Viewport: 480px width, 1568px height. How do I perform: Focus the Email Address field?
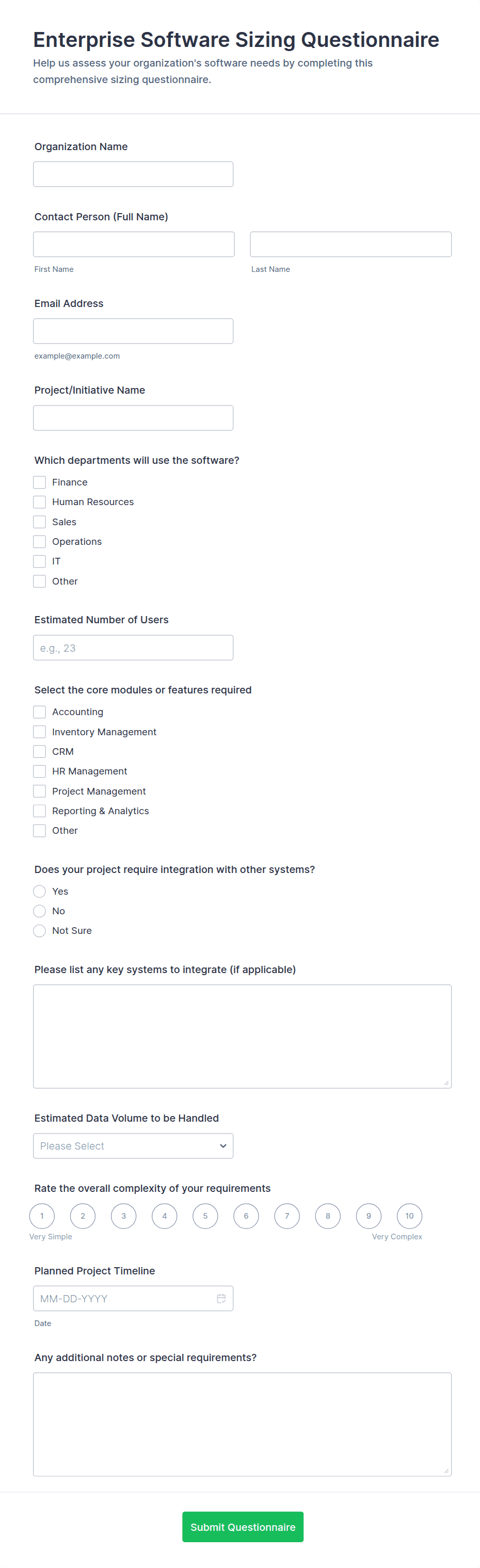point(133,331)
